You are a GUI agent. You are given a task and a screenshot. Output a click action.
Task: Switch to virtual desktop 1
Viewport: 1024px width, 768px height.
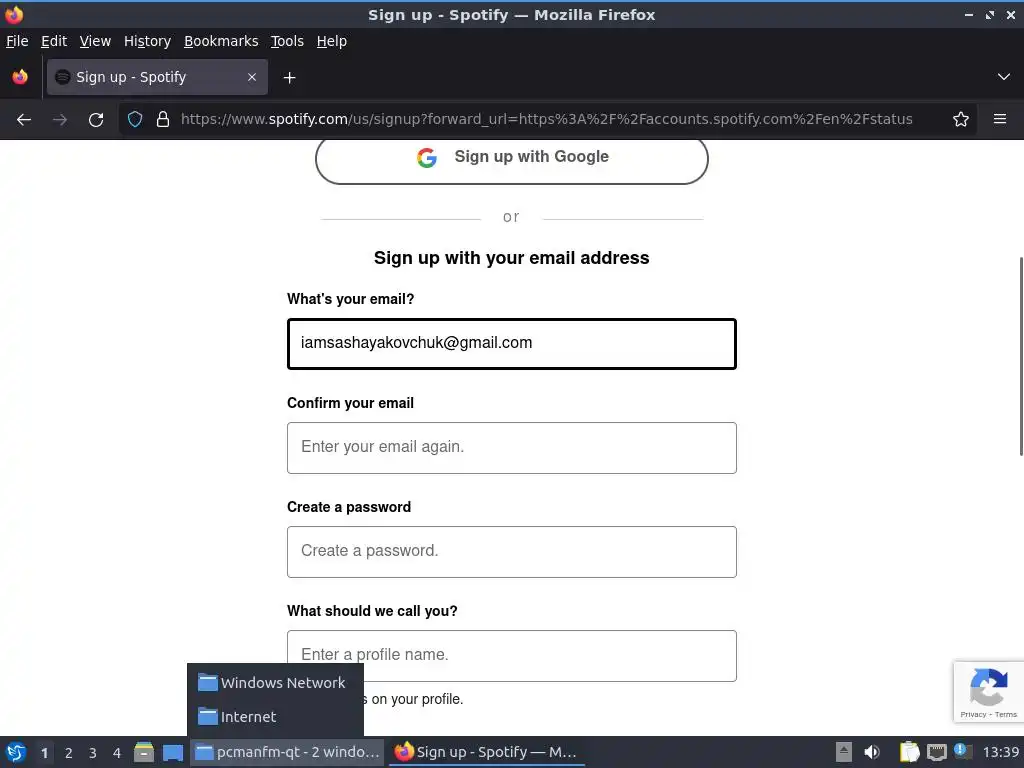coord(44,753)
